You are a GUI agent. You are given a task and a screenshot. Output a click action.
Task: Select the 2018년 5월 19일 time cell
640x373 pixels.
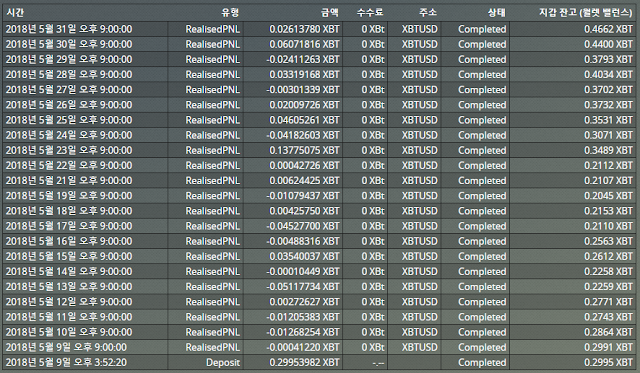pos(69,195)
